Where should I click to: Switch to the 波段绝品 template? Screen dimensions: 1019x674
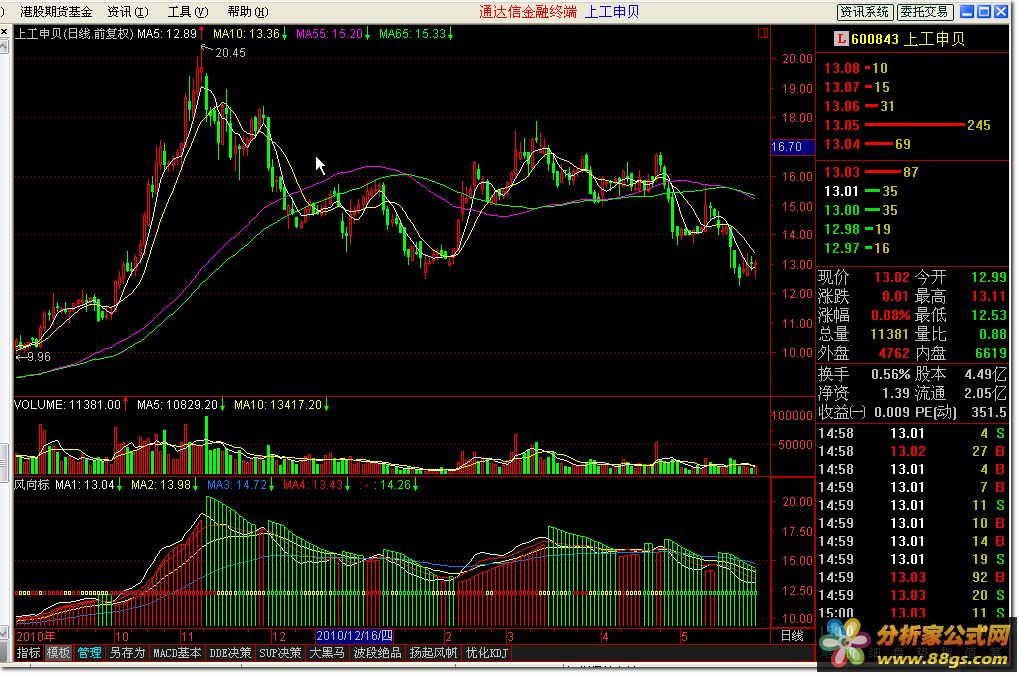click(377, 653)
